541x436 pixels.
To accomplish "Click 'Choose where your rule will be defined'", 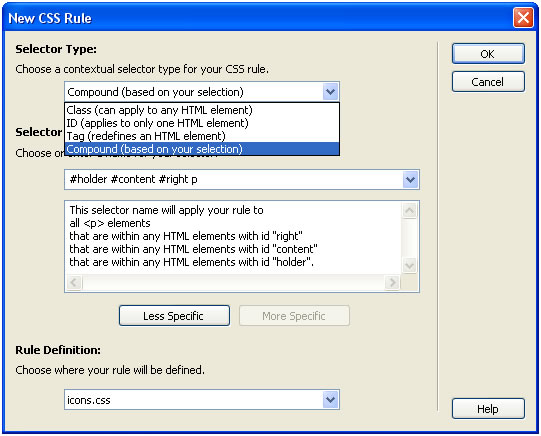I will (x=110, y=370).
